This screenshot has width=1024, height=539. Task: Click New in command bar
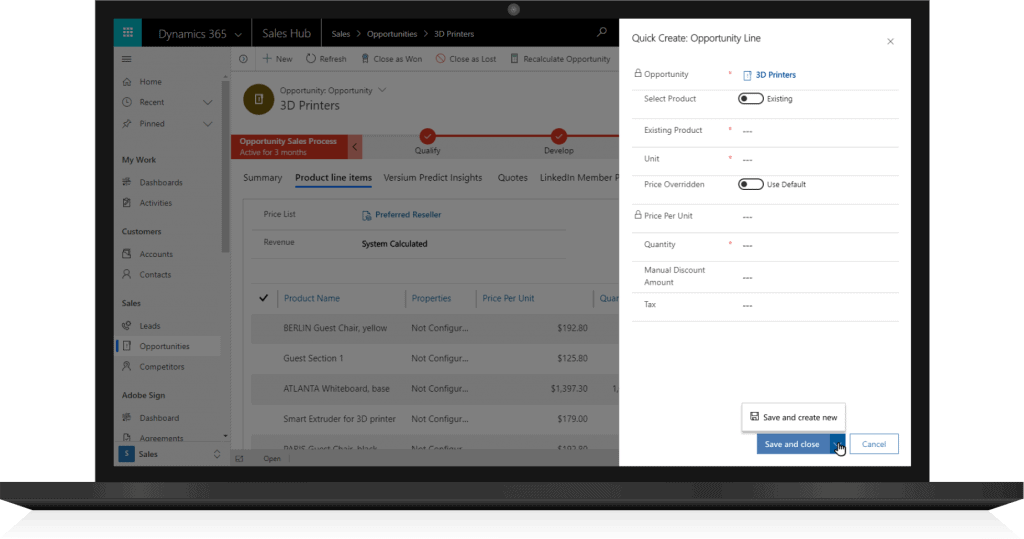tap(278, 59)
